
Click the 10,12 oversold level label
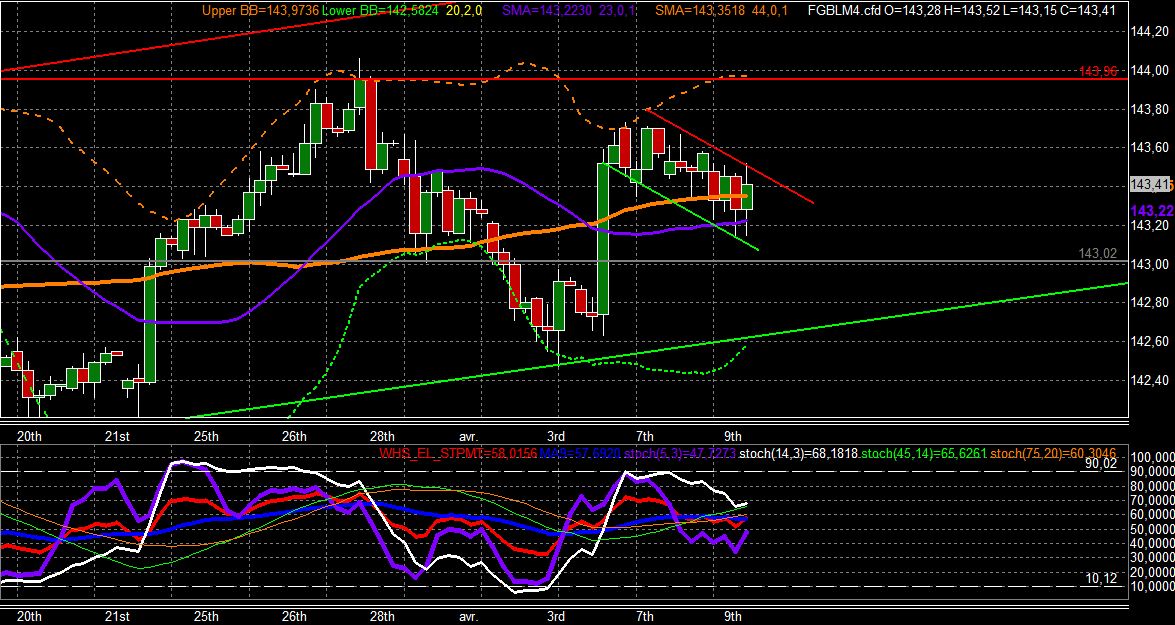pos(1102,578)
